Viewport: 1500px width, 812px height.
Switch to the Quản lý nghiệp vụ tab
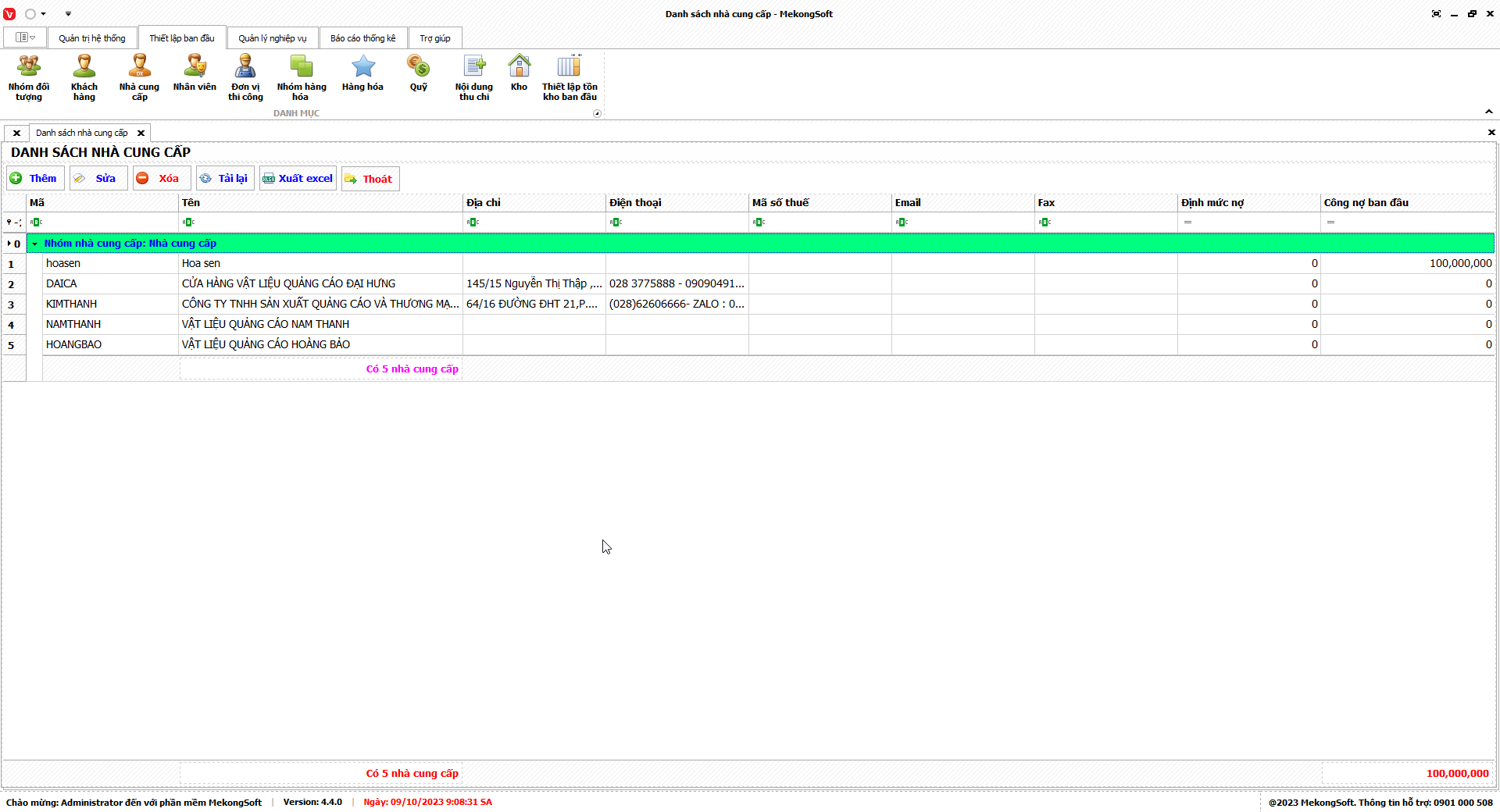pyautogui.click(x=272, y=38)
